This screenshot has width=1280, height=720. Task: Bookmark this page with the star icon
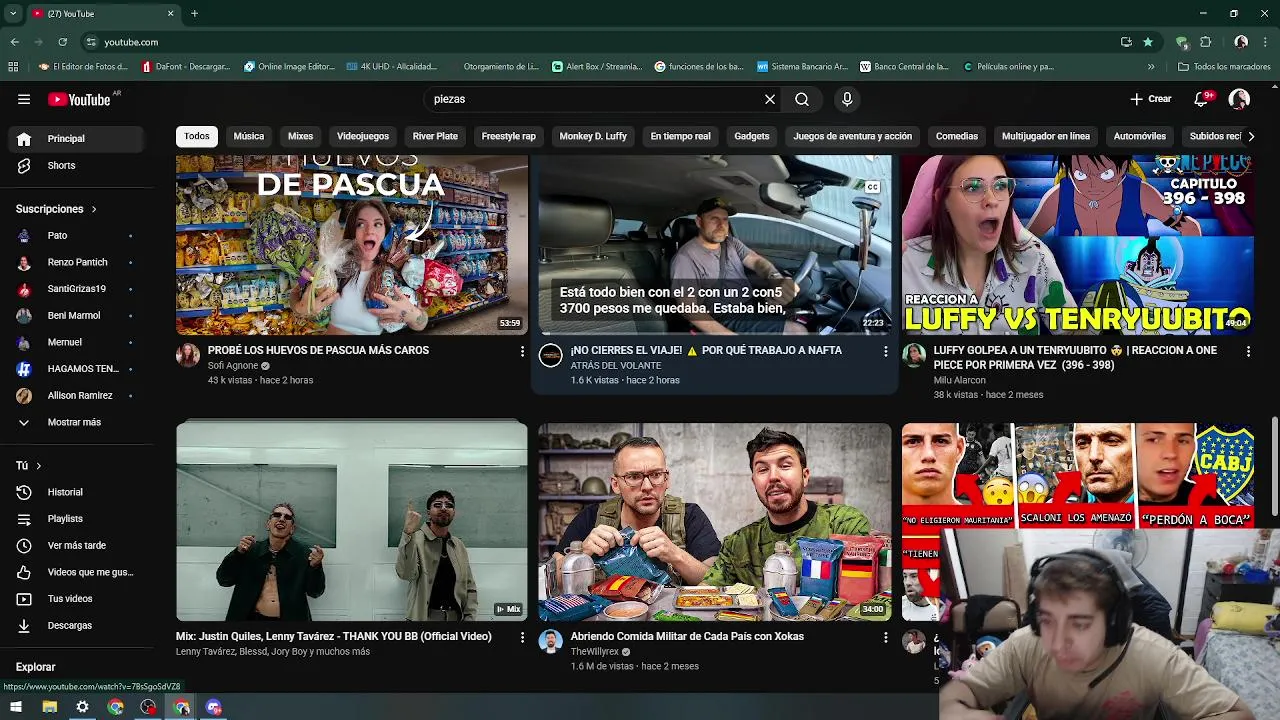pyautogui.click(x=1148, y=42)
